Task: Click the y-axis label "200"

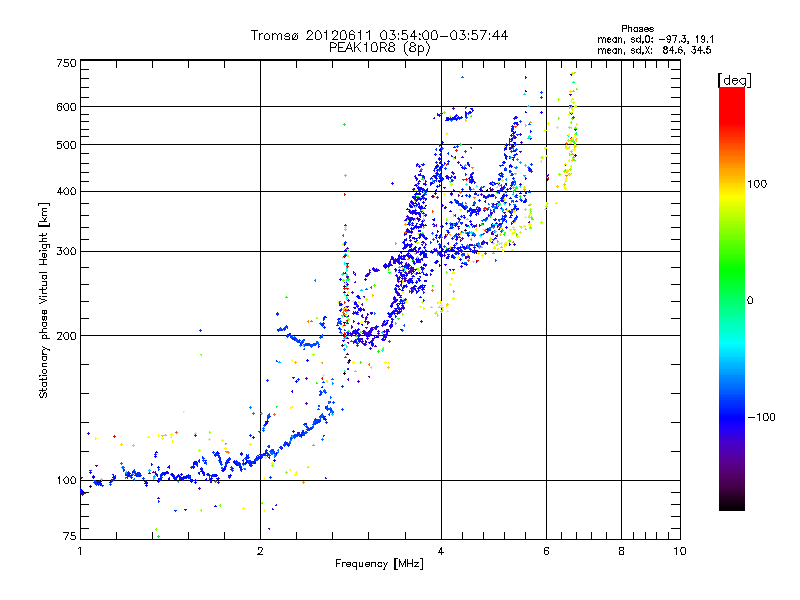Action: point(66,336)
